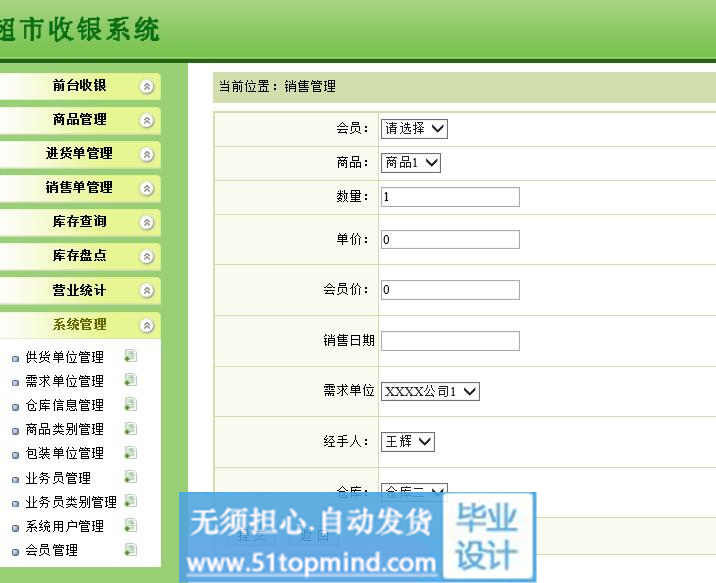Screen dimensions: 716x583
Task: Open the 库存盘点 menu
Action: tap(79, 256)
